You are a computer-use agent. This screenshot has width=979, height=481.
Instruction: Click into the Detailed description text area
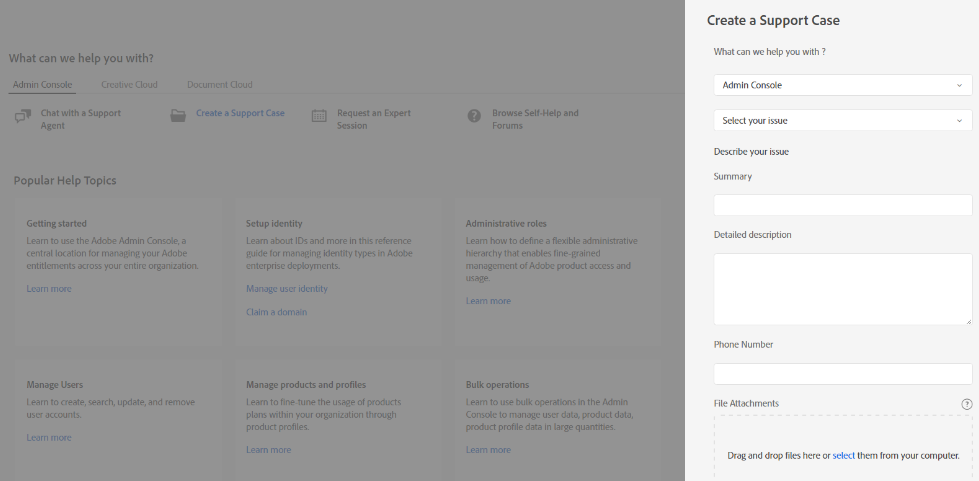(842, 289)
